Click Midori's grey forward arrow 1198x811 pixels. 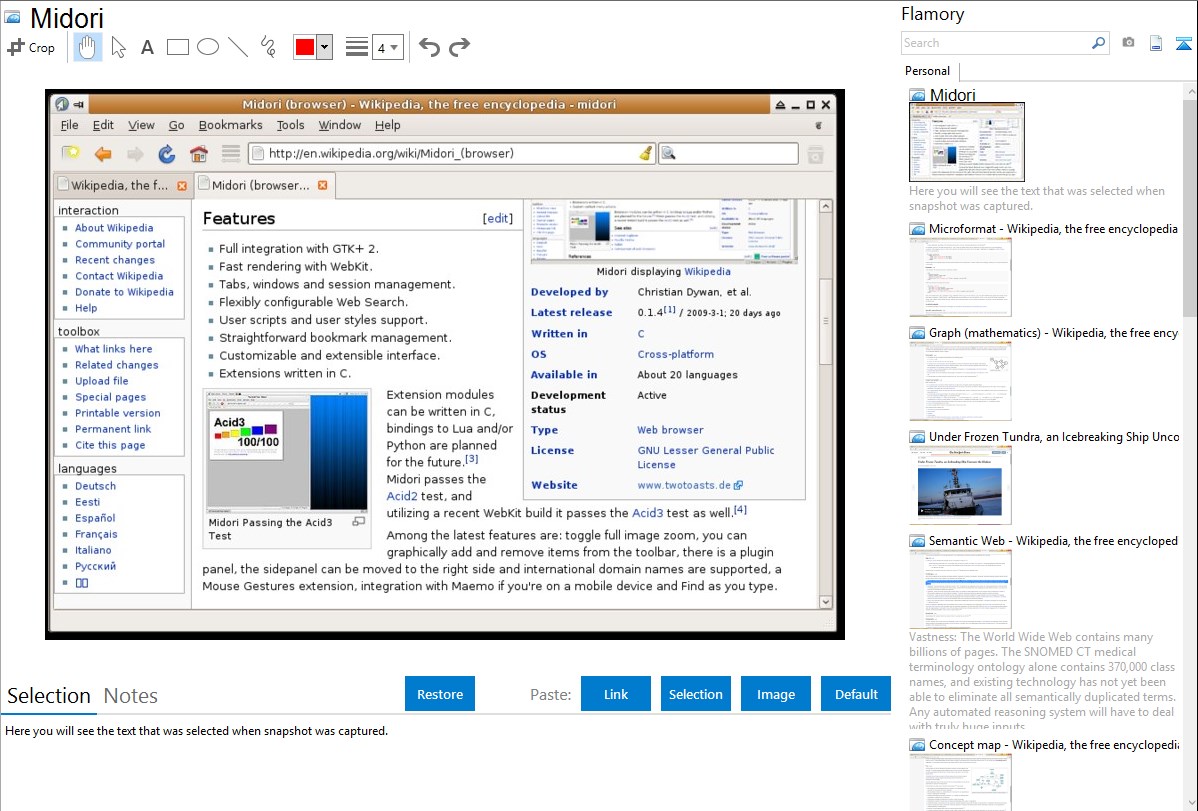click(x=135, y=154)
